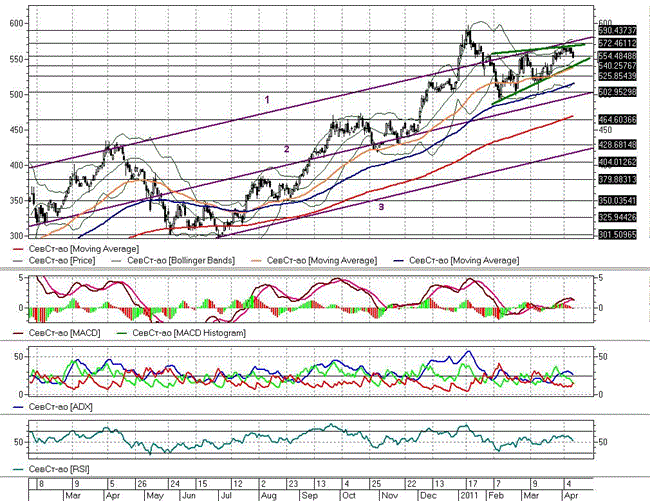Select the 301.50965 price level label
The height and width of the screenshot is (501, 650).
[617, 235]
